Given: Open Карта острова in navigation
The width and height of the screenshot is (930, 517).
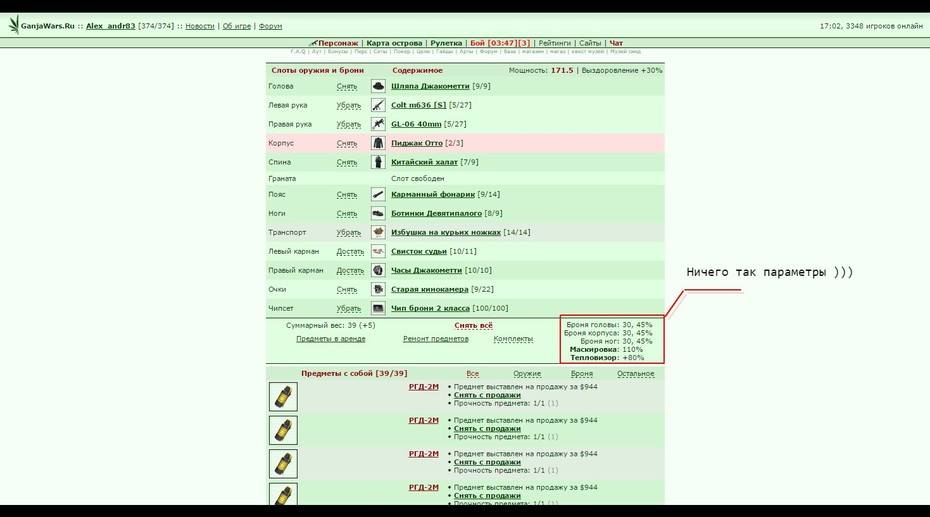Looking at the screenshot, I should click(x=394, y=43).
